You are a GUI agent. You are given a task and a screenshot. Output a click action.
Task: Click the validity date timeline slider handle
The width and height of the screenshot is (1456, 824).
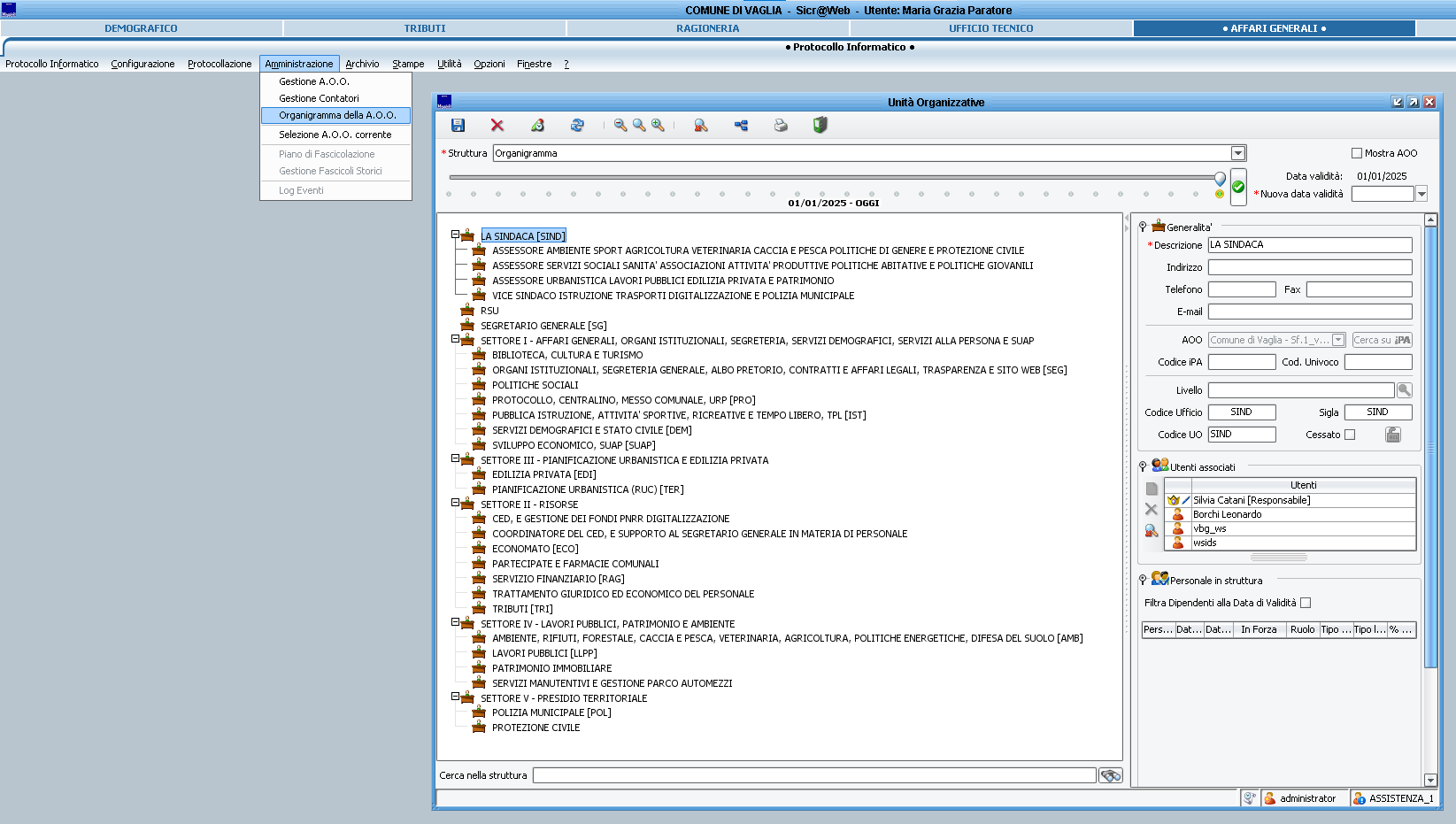(1220, 178)
